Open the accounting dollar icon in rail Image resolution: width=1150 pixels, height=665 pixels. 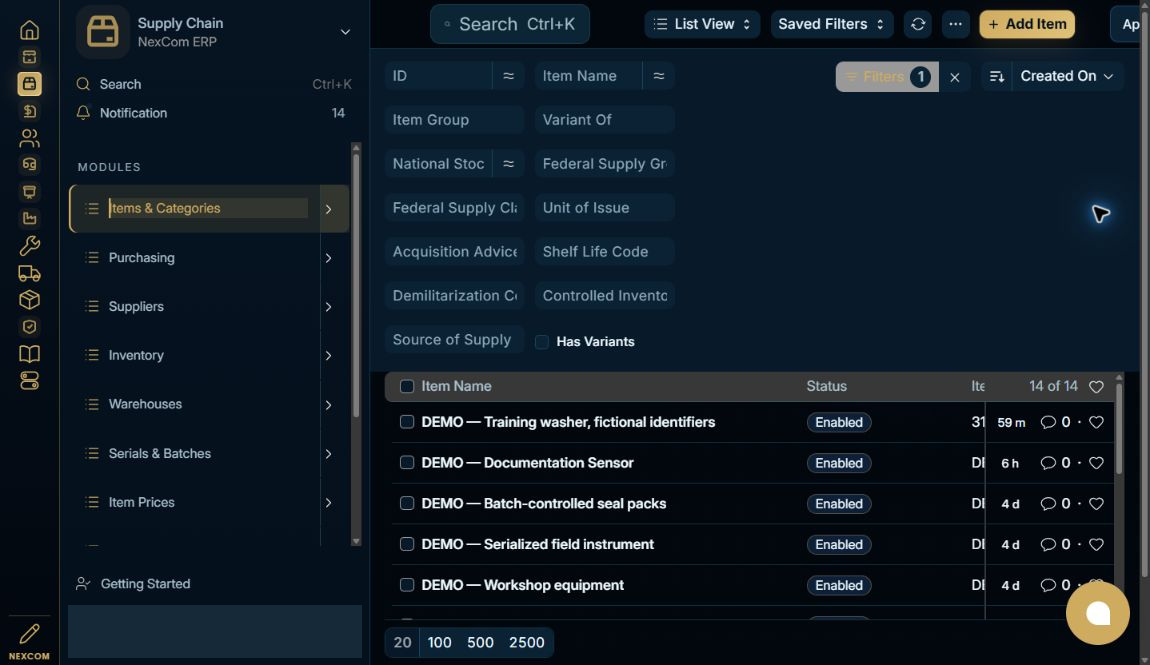coord(29,111)
